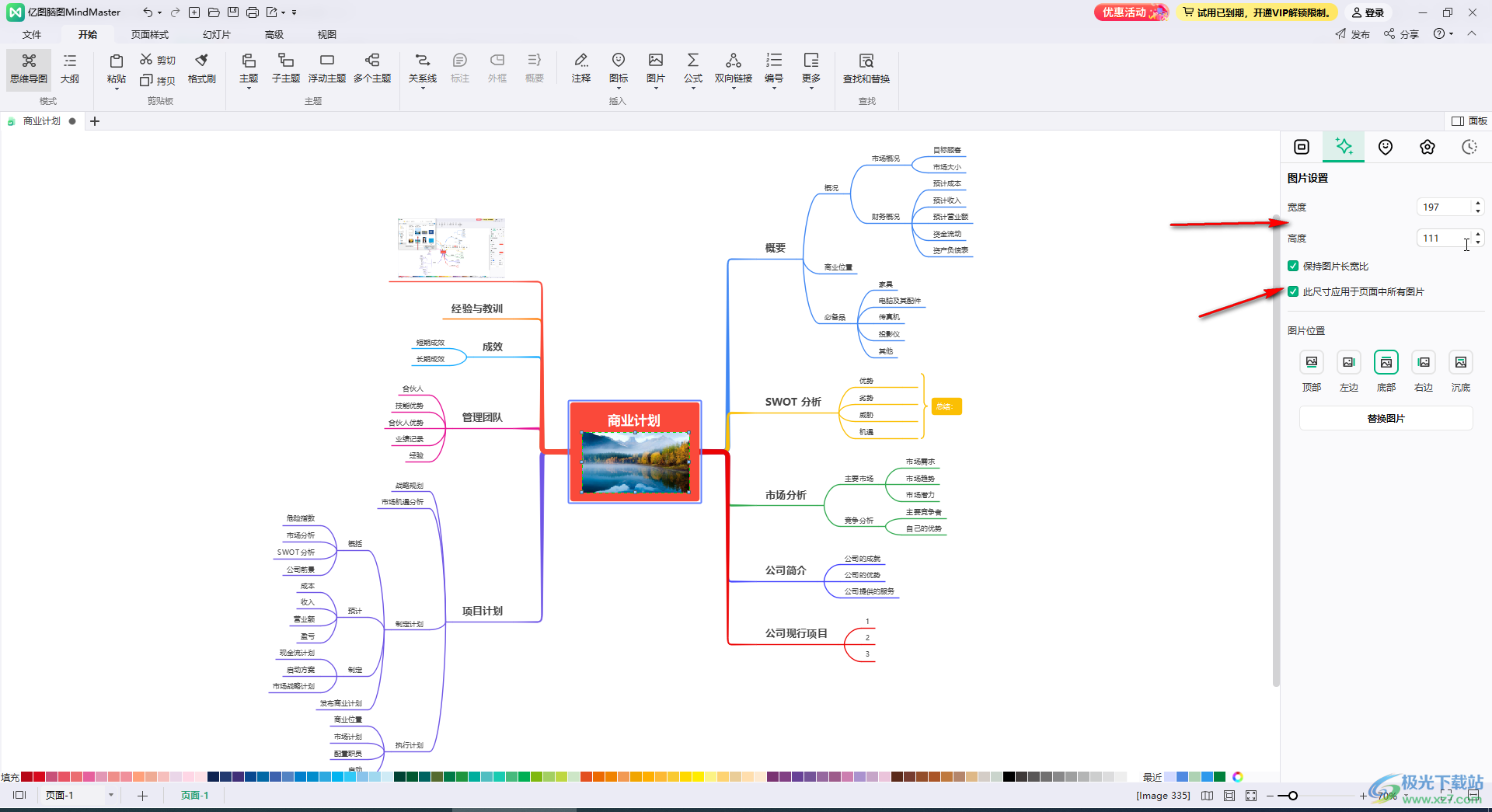Increase image height with up stepper
Screen dimensions: 1492x812
(1478, 234)
